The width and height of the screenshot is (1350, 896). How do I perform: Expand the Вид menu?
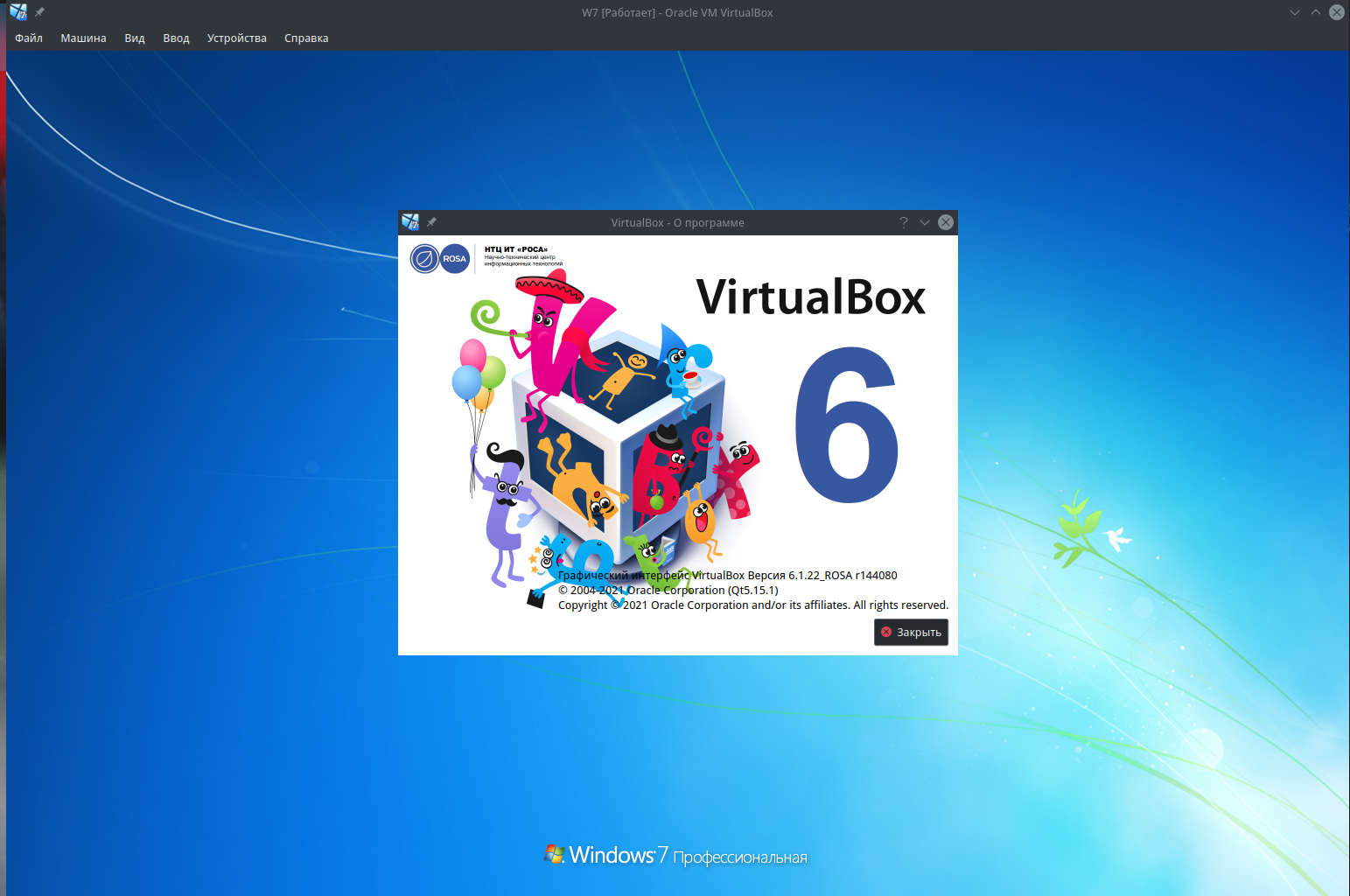[x=135, y=38]
